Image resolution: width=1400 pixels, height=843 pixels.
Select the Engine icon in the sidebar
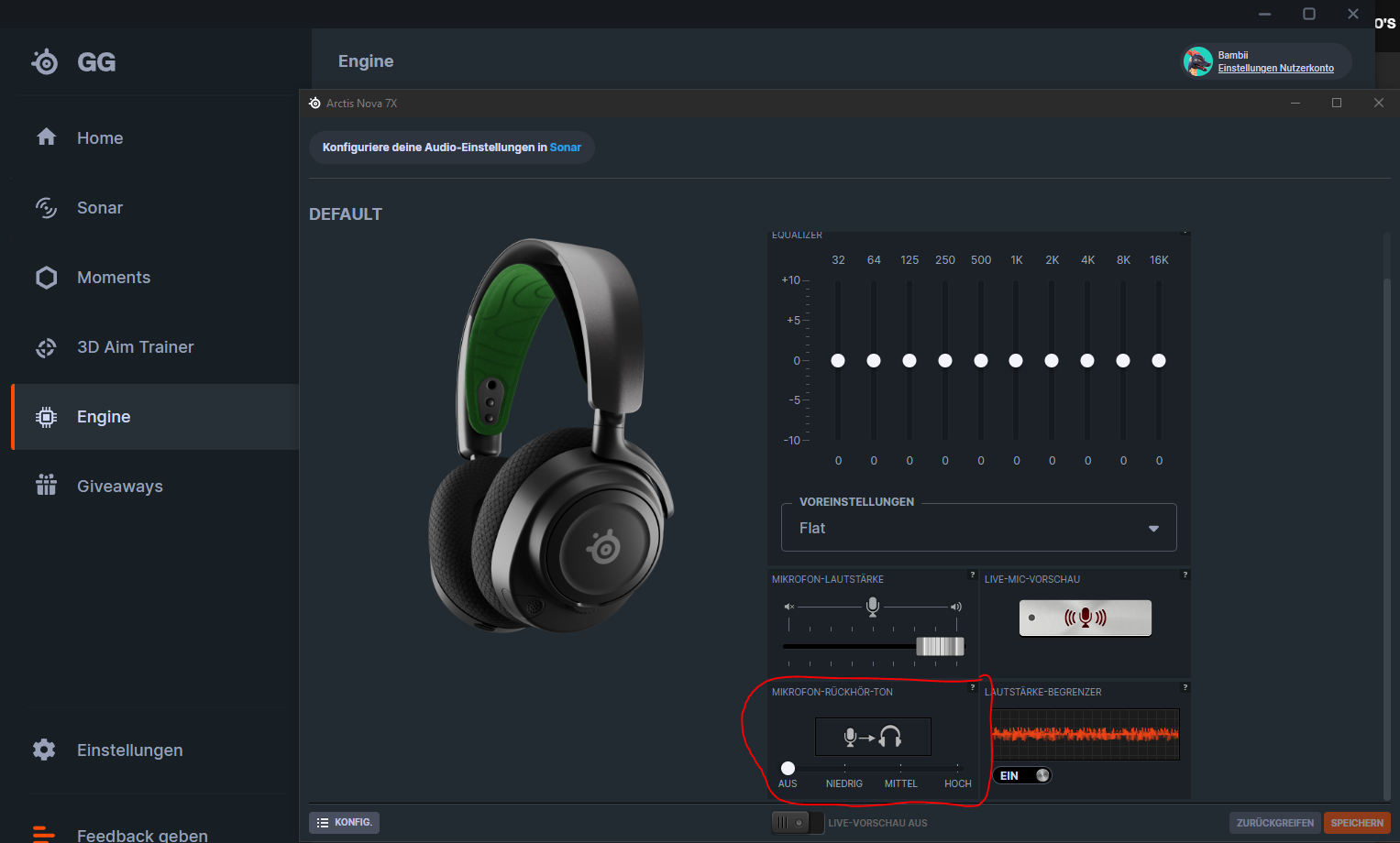coord(46,416)
